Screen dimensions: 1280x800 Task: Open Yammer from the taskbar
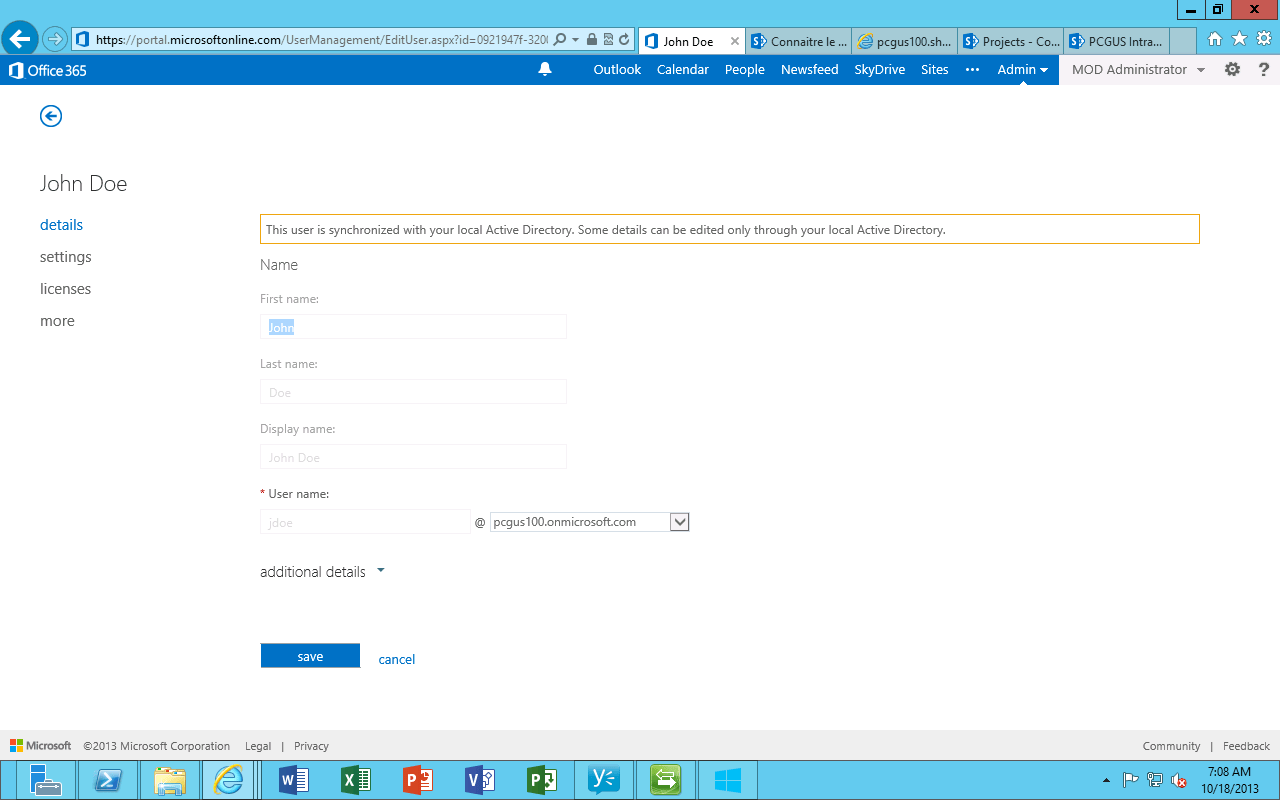pos(603,779)
